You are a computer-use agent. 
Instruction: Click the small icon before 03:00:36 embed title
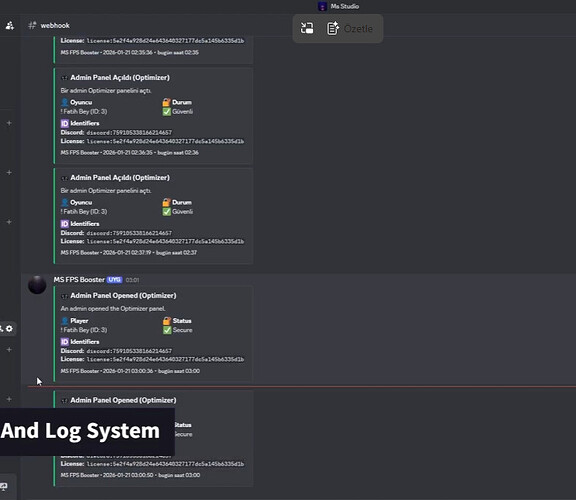click(x=64, y=296)
